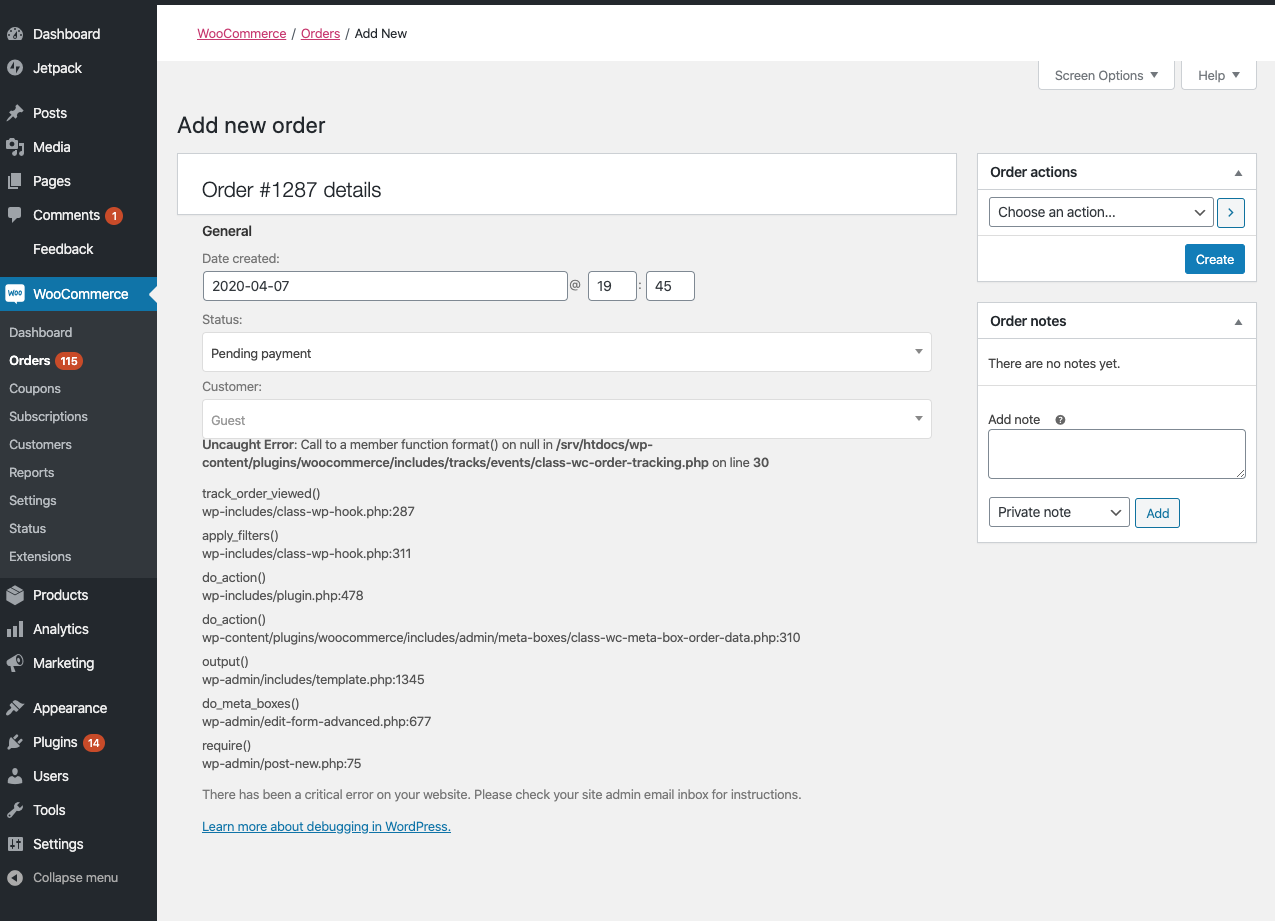
Task: Click the Posts pushpin icon
Action: pyautogui.click(x=15, y=113)
